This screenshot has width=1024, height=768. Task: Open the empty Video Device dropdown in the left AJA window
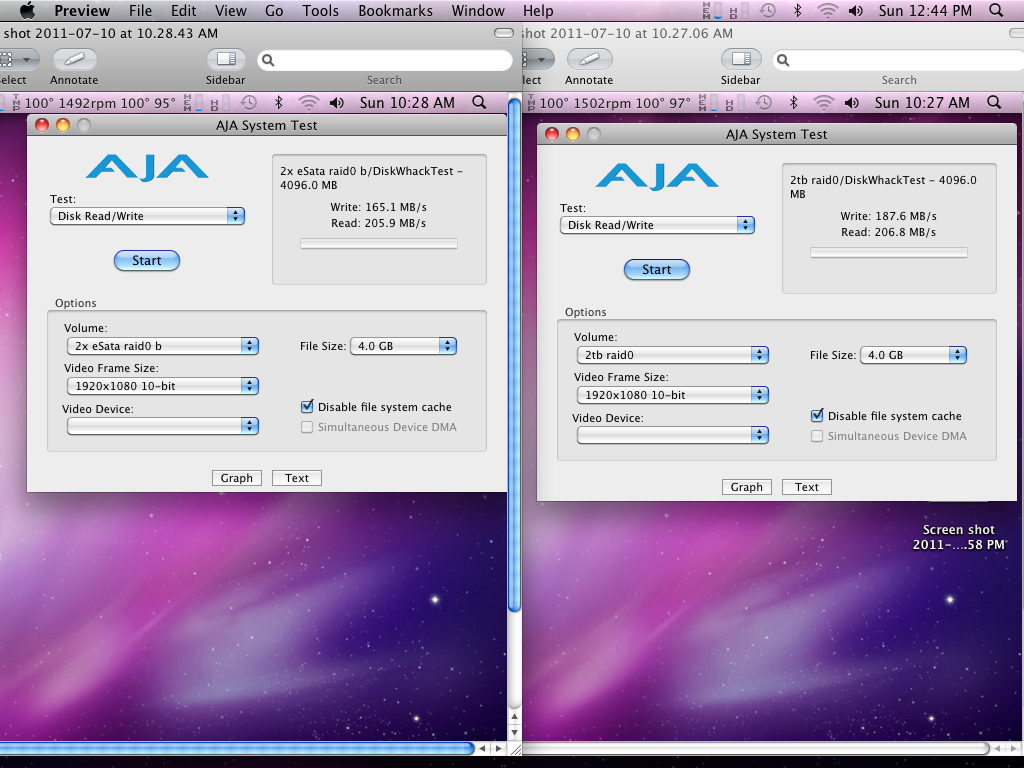click(163, 426)
